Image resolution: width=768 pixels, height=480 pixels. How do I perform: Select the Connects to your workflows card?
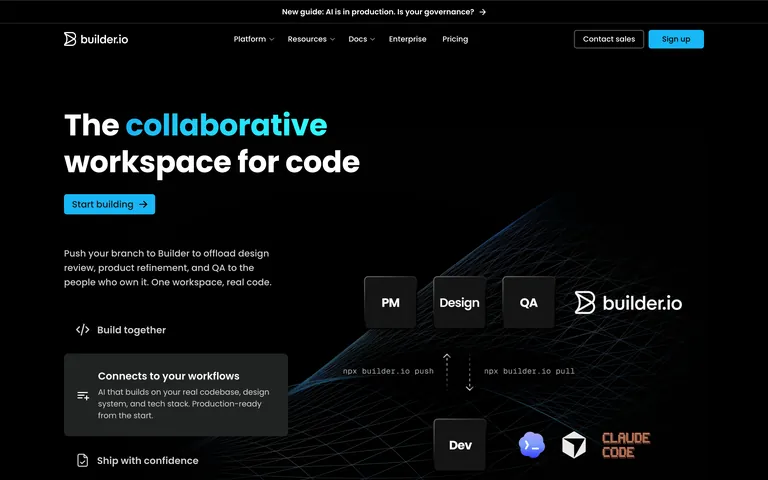(176, 395)
